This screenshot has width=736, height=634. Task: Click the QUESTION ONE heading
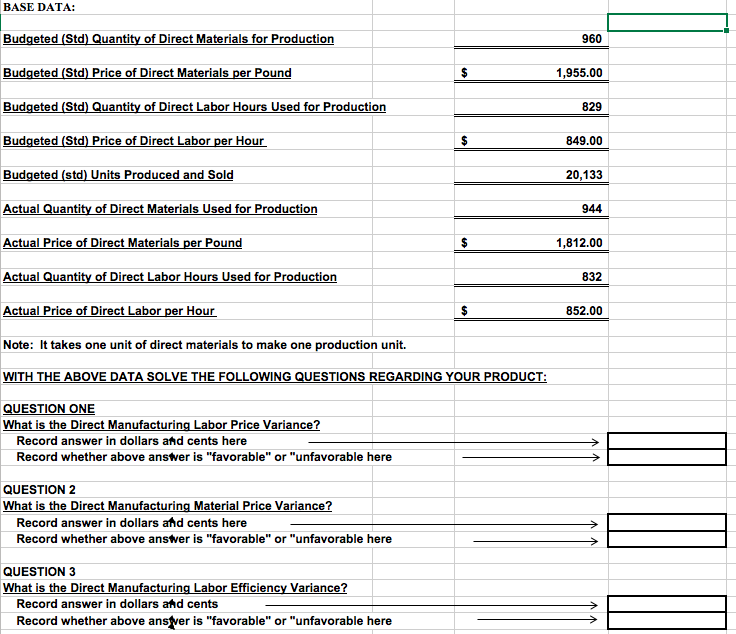[49, 409]
